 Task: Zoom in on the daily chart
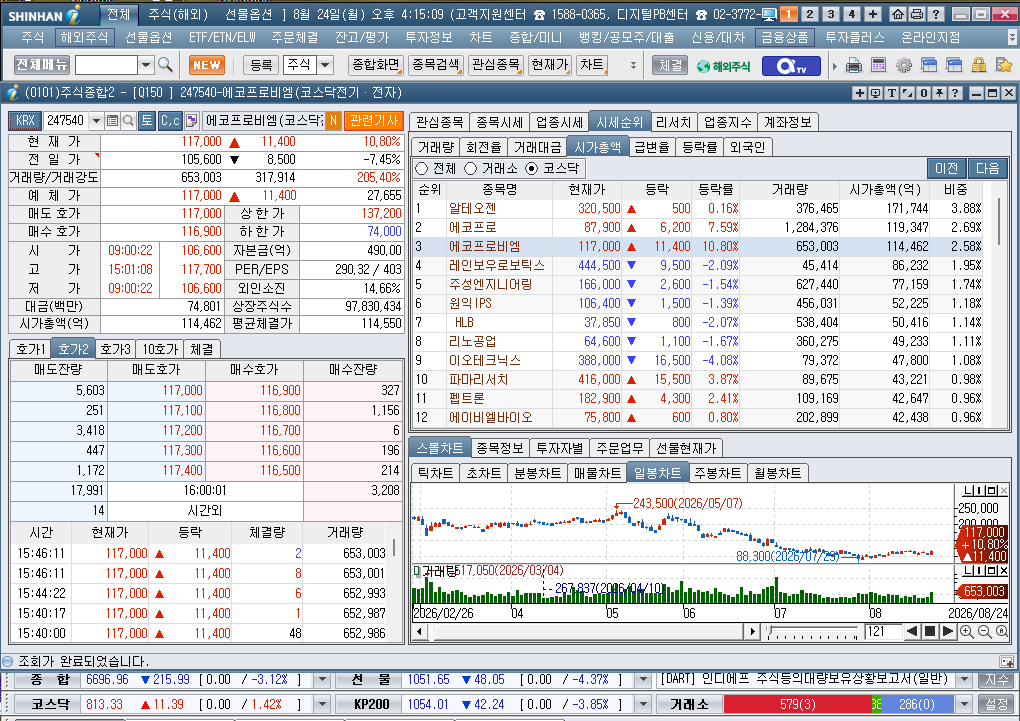pyautogui.click(x=967, y=631)
